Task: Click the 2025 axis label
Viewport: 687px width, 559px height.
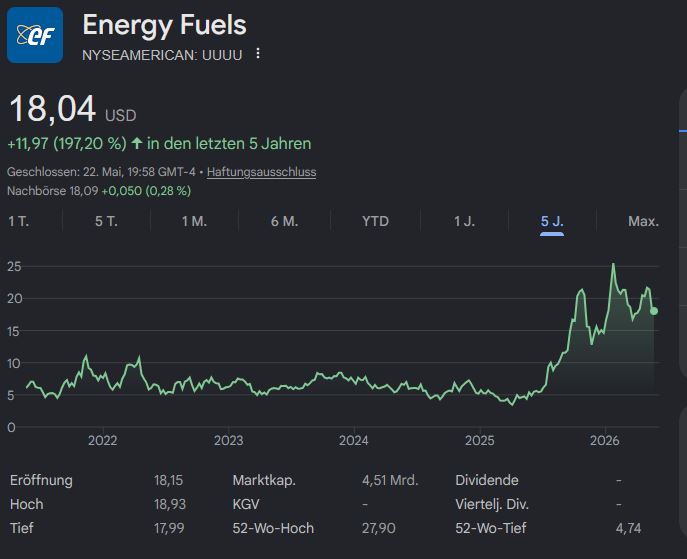Action: (x=479, y=440)
